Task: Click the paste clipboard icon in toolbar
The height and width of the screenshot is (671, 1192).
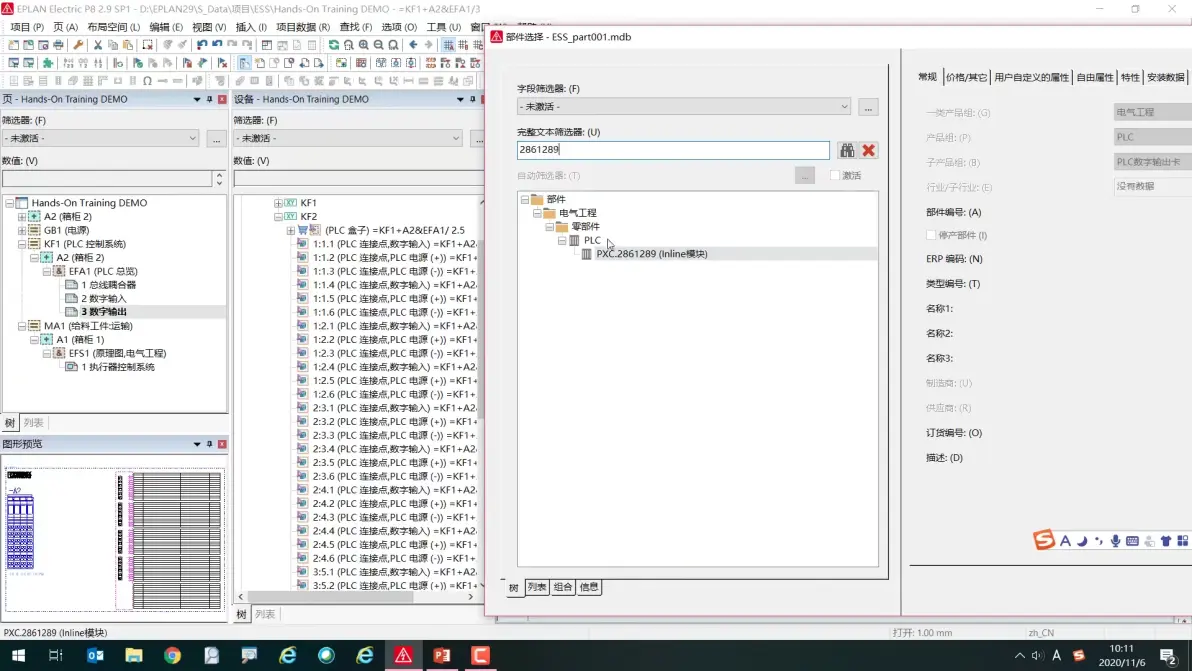Action: (x=128, y=45)
